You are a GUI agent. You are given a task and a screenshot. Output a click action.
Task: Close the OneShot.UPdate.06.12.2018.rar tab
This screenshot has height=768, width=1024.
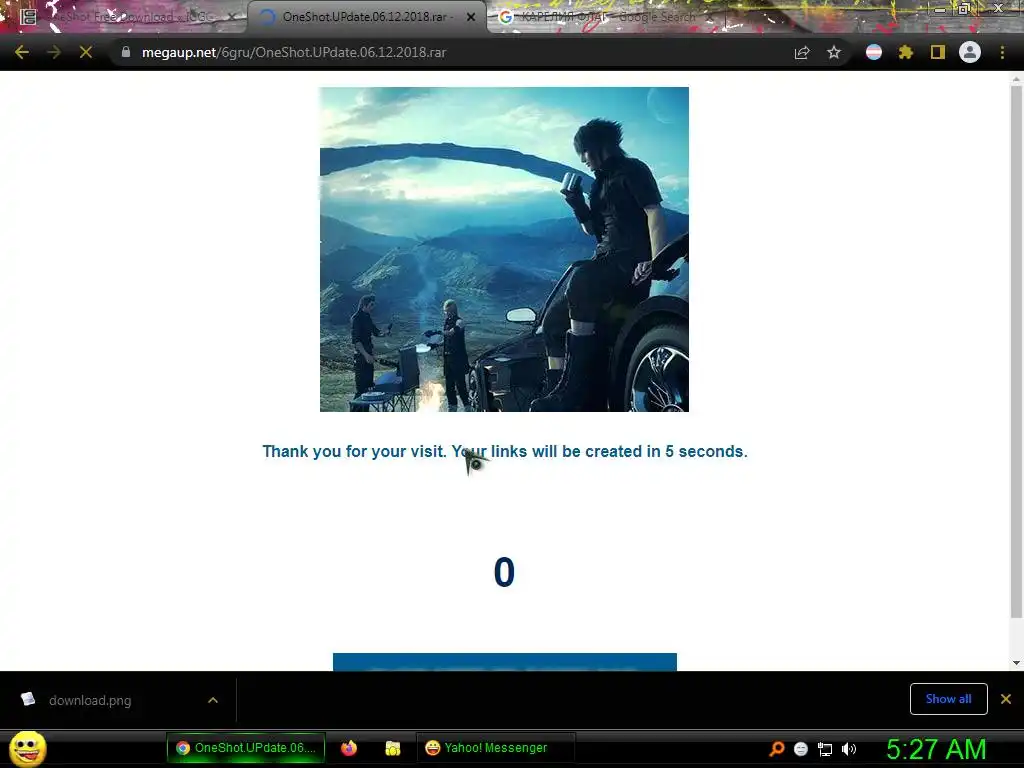click(x=471, y=17)
